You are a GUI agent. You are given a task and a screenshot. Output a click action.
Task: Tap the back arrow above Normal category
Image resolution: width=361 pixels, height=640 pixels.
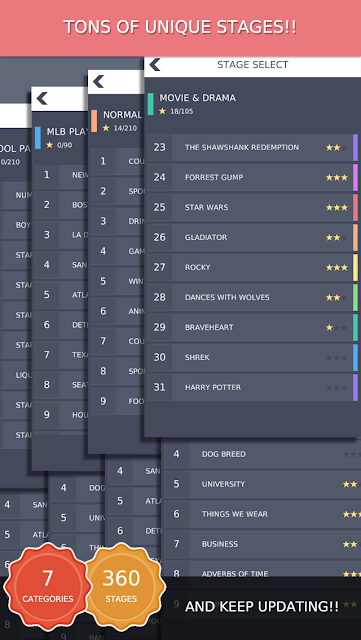pyautogui.click(x=98, y=82)
